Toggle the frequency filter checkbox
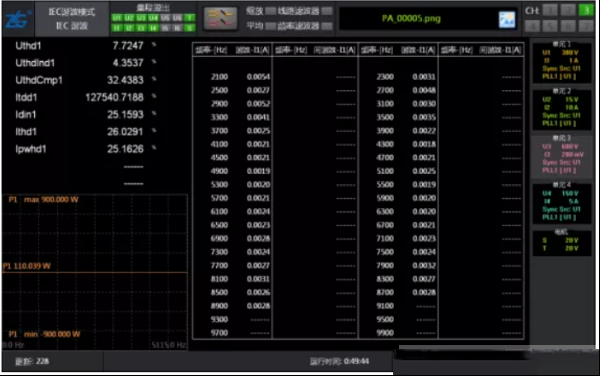600x376 pixels. coord(327,26)
